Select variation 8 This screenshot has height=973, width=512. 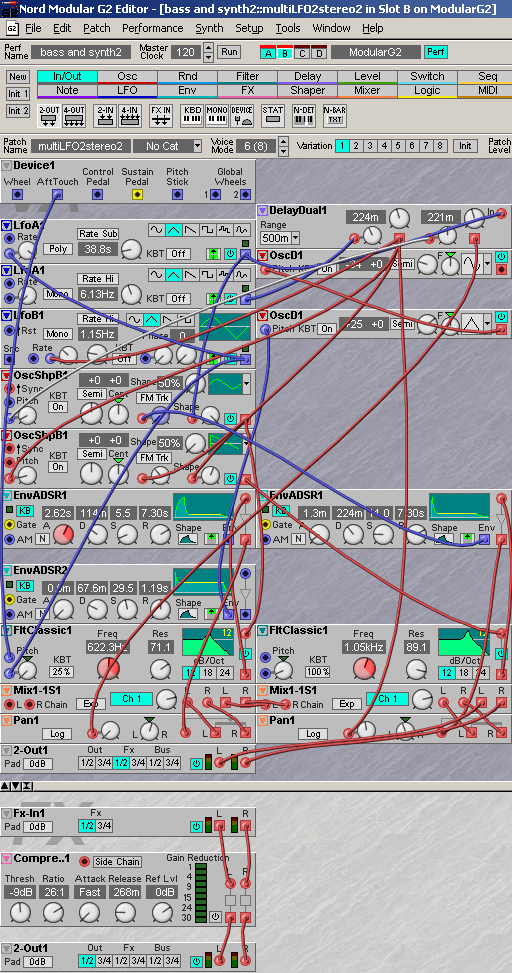click(x=440, y=146)
